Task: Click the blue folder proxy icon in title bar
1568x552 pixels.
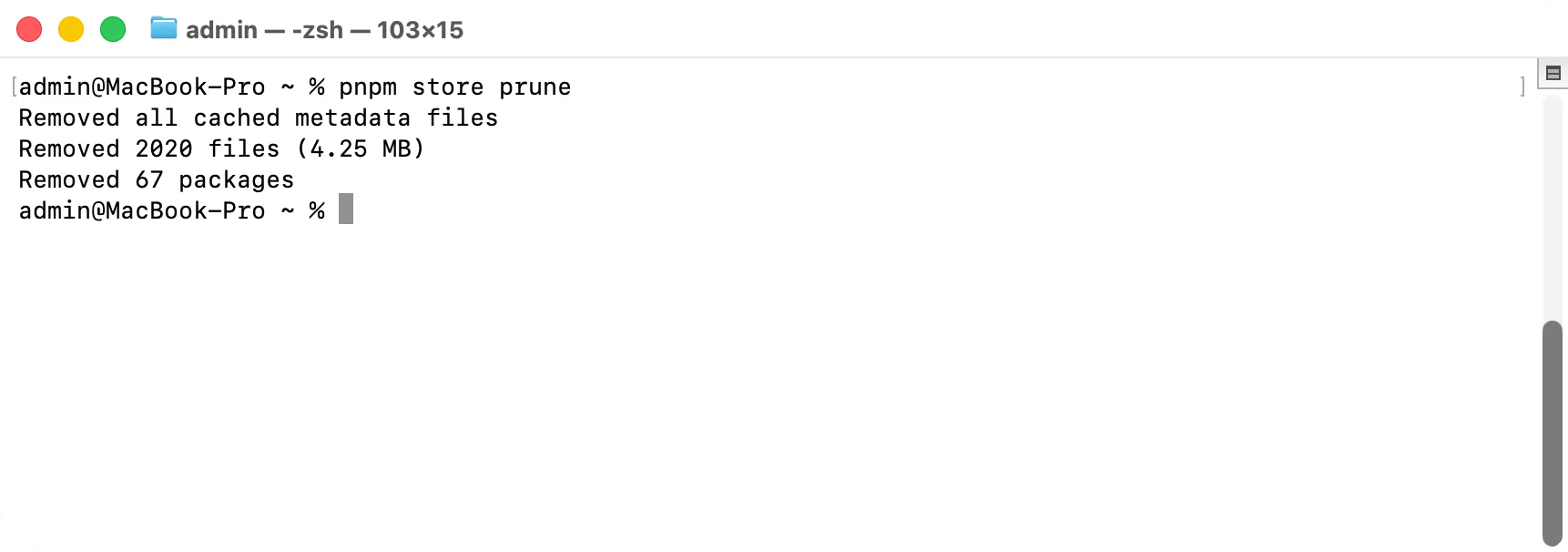Action: pyautogui.click(x=164, y=28)
